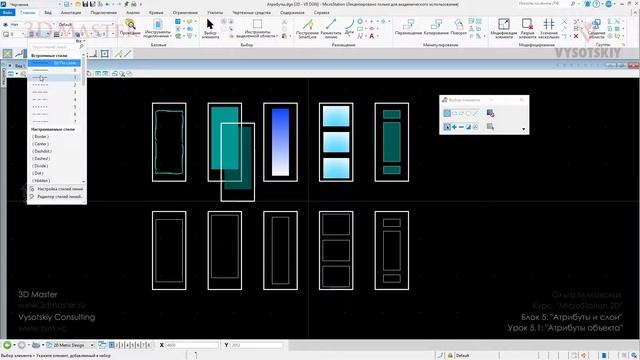The height and width of the screenshot is (360, 640).
Task: Click the save icon in quick access toolbar
Action: 85,4
